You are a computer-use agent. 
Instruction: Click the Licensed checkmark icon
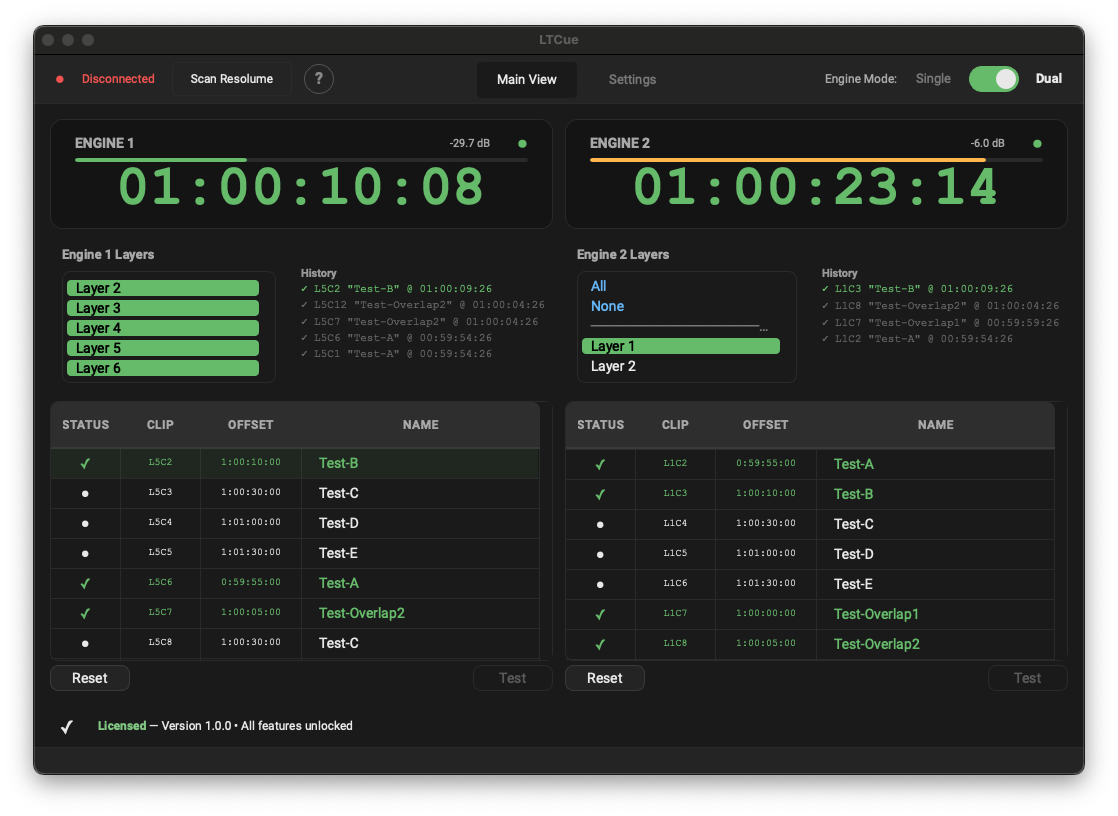[67, 727]
